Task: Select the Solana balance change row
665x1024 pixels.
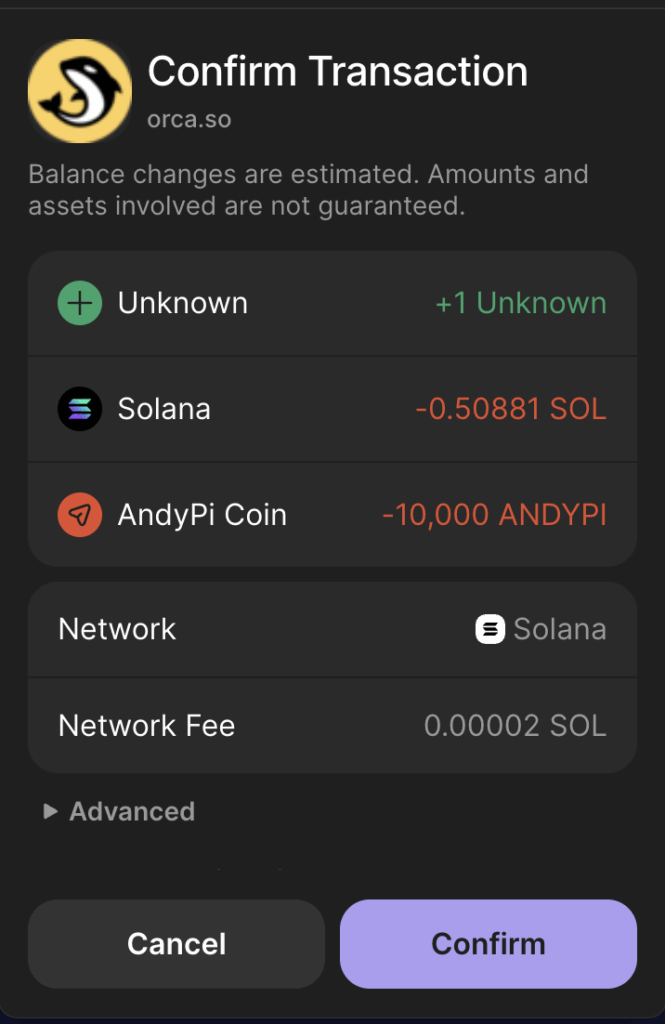Action: (x=332, y=409)
